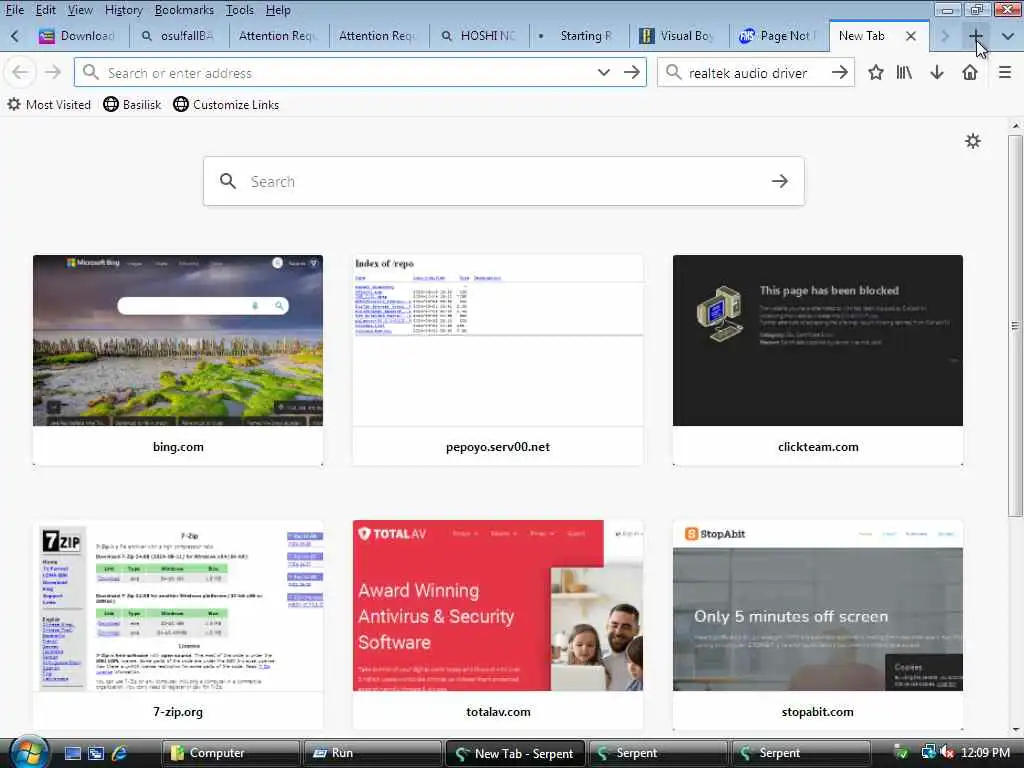Open a new tab with plus button
Image resolution: width=1024 pixels, height=768 pixels.
pos(976,36)
